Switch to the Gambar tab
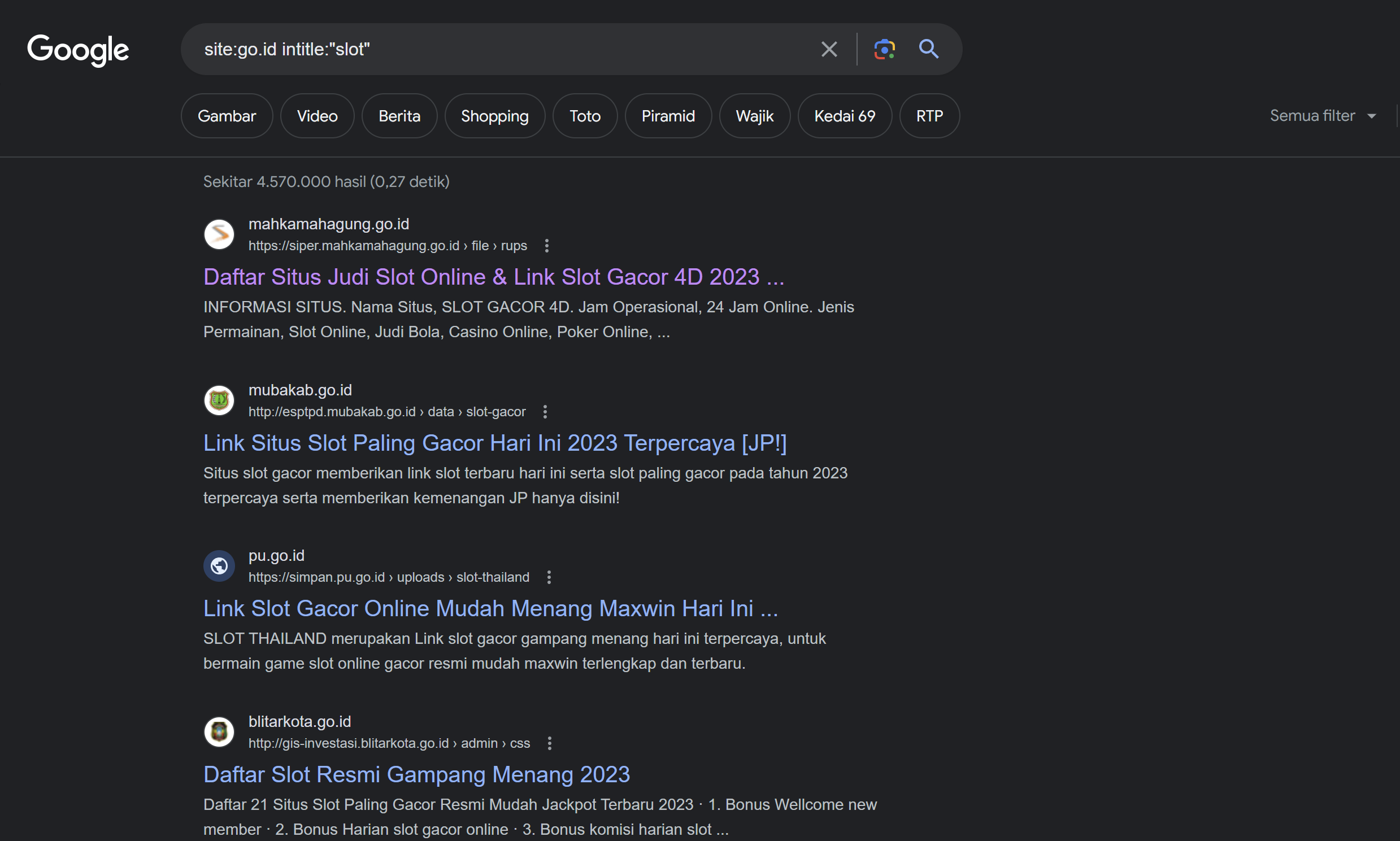 click(227, 116)
